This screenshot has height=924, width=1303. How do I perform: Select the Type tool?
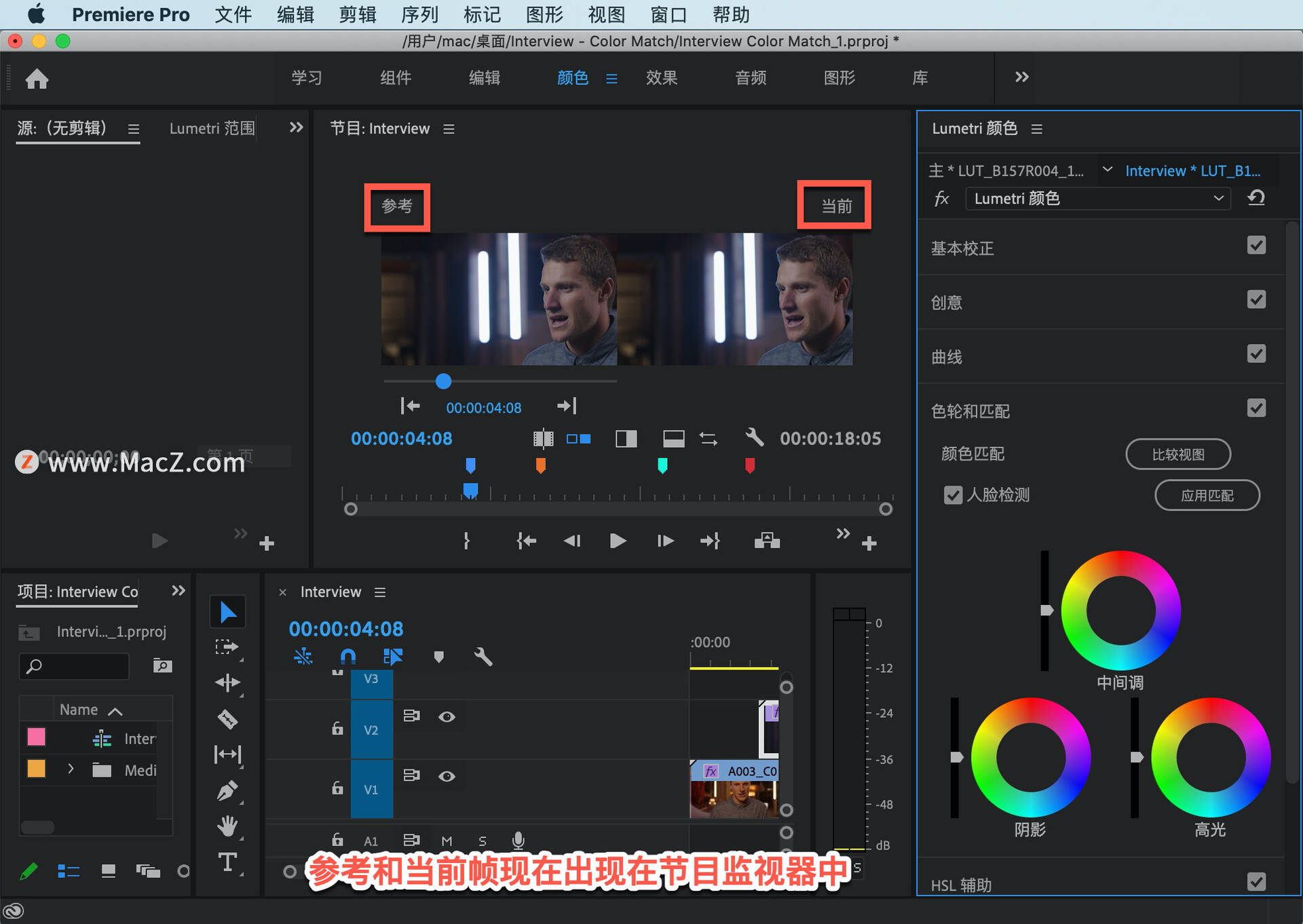tap(227, 863)
